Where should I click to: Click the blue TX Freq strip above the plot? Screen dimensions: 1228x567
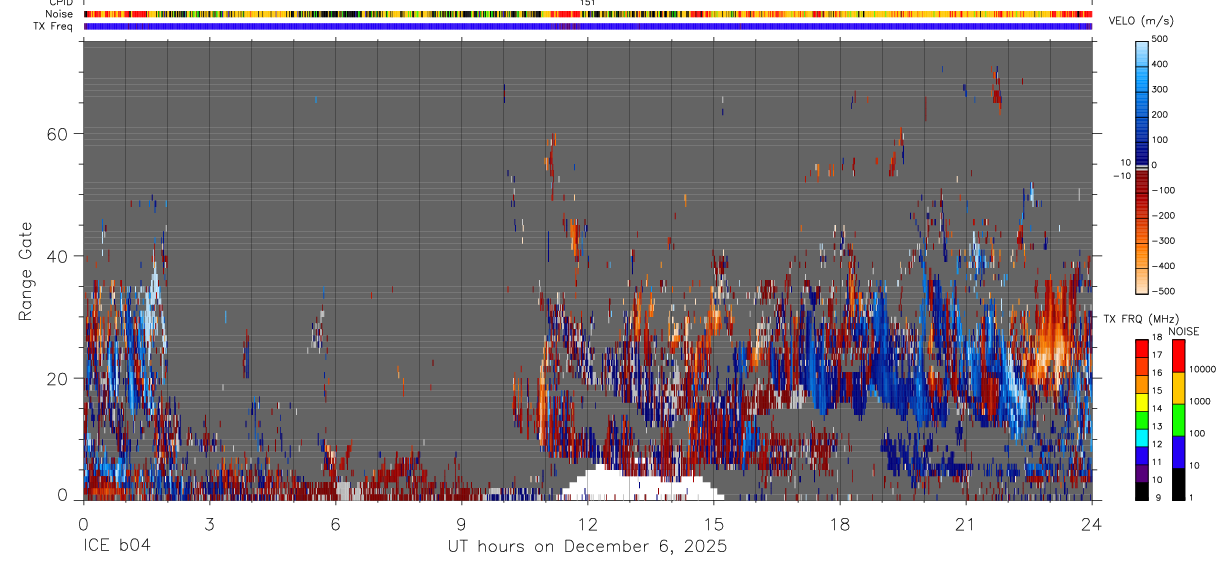tap(588, 26)
